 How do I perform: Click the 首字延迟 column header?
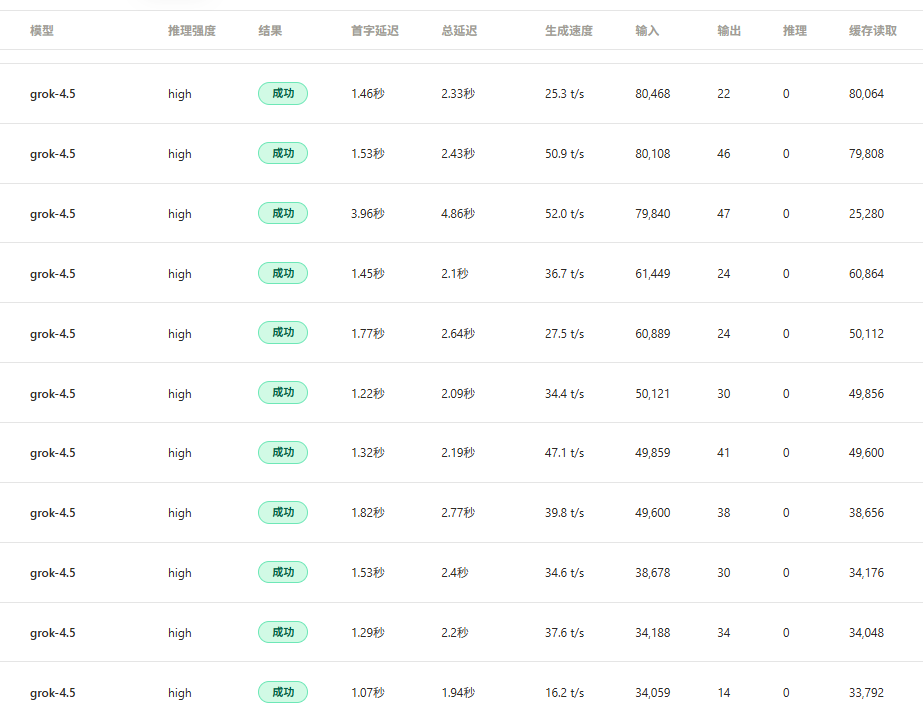(x=375, y=31)
